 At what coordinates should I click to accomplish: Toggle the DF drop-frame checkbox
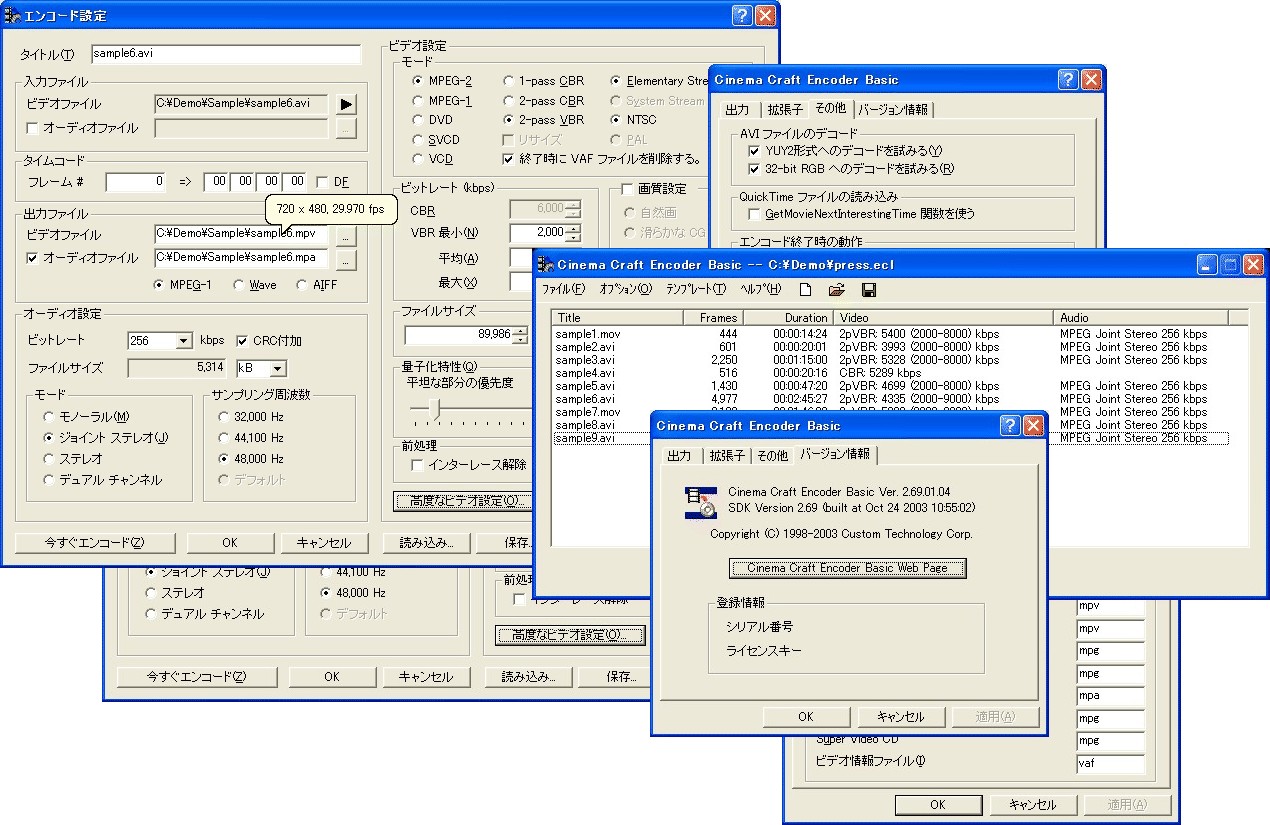[322, 182]
